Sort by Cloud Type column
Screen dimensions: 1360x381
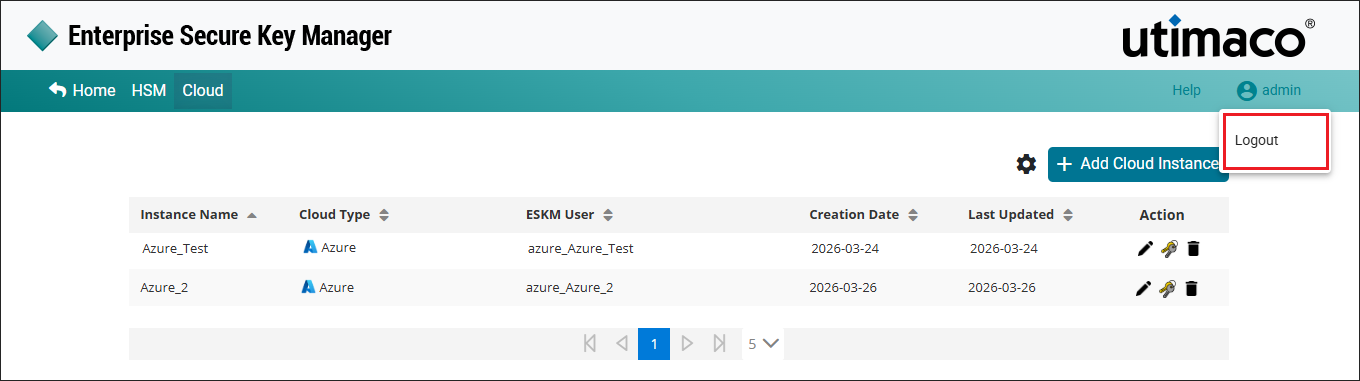click(x=344, y=215)
